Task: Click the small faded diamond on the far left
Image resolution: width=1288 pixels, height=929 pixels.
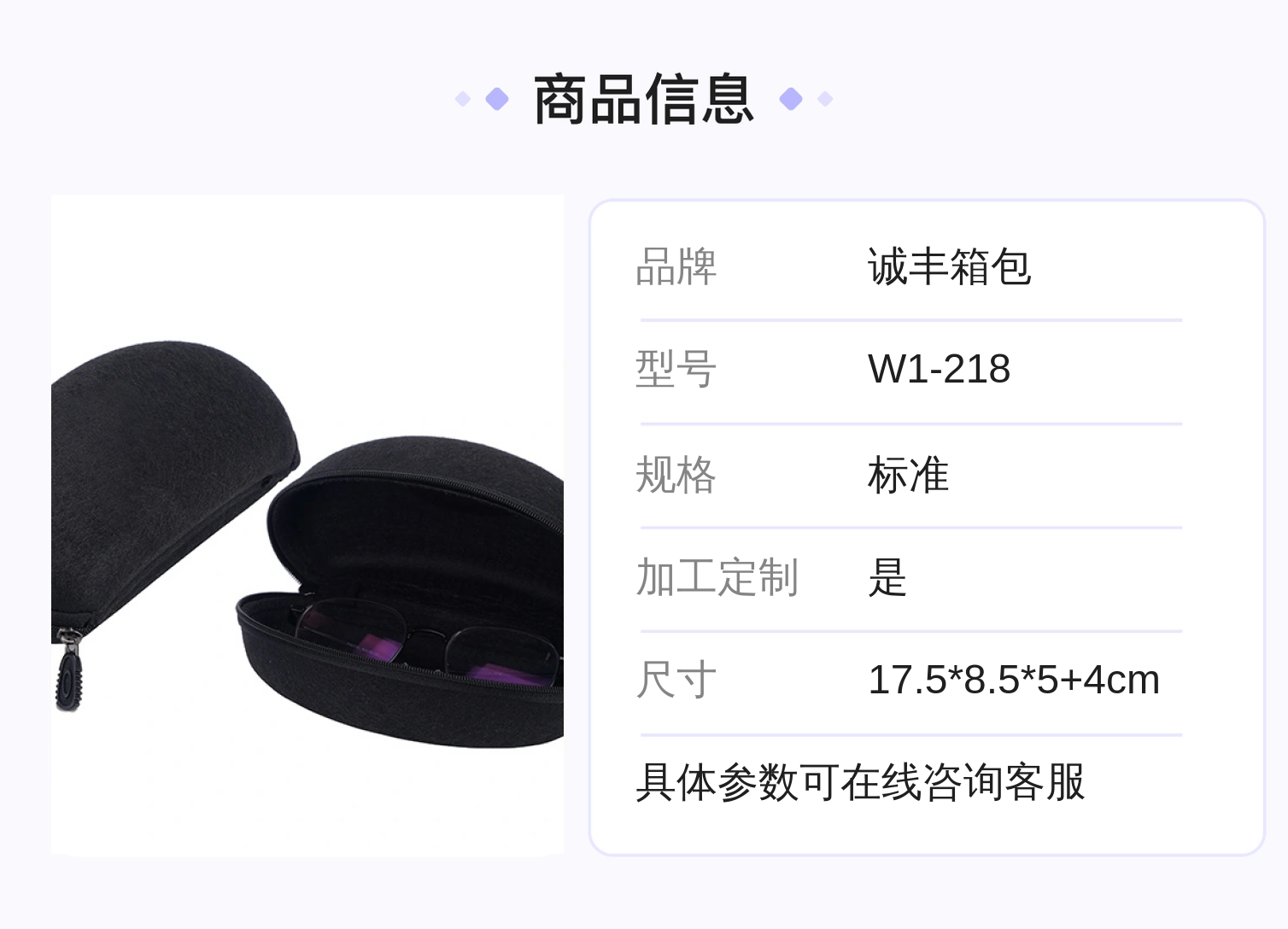Action: tap(463, 99)
